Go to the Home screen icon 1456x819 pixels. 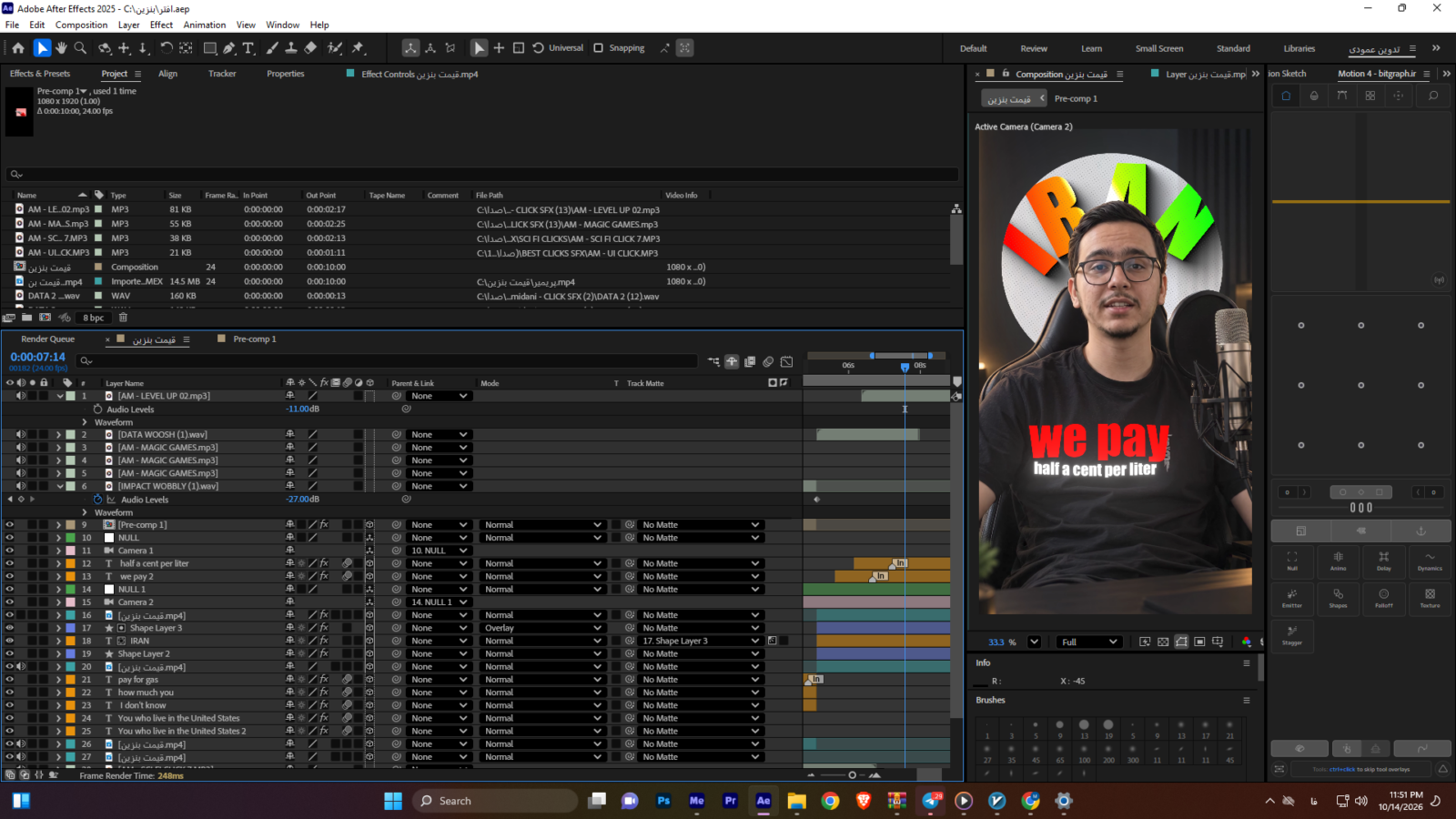coord(18,48)
